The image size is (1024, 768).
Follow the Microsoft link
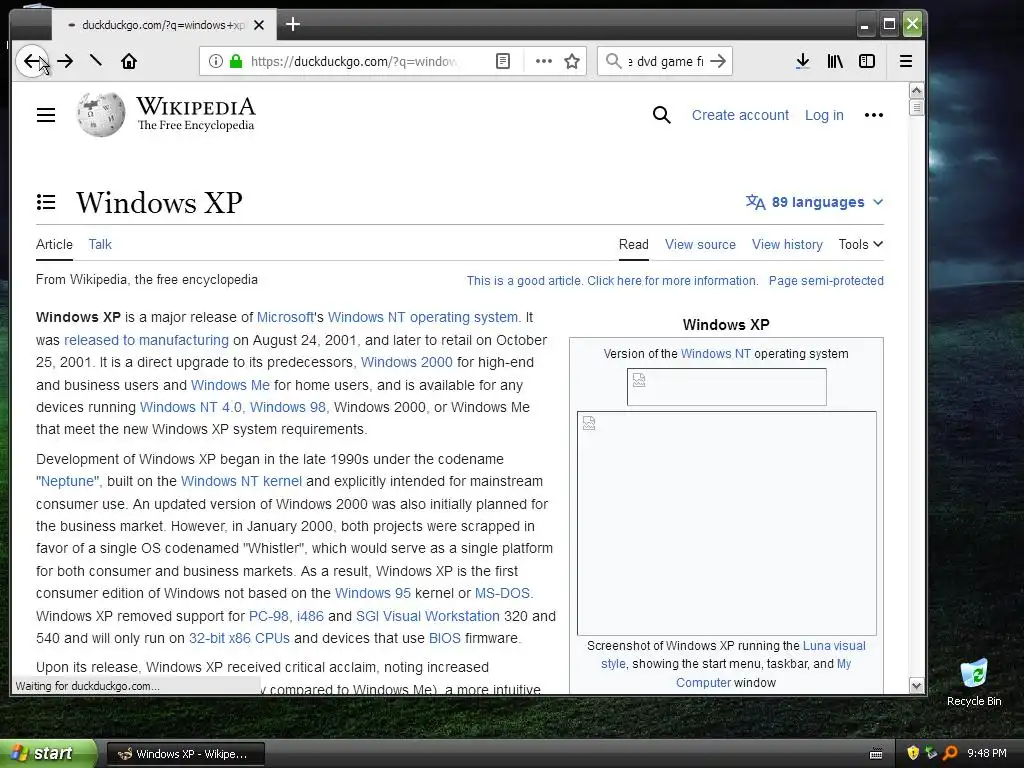(285, 317)
